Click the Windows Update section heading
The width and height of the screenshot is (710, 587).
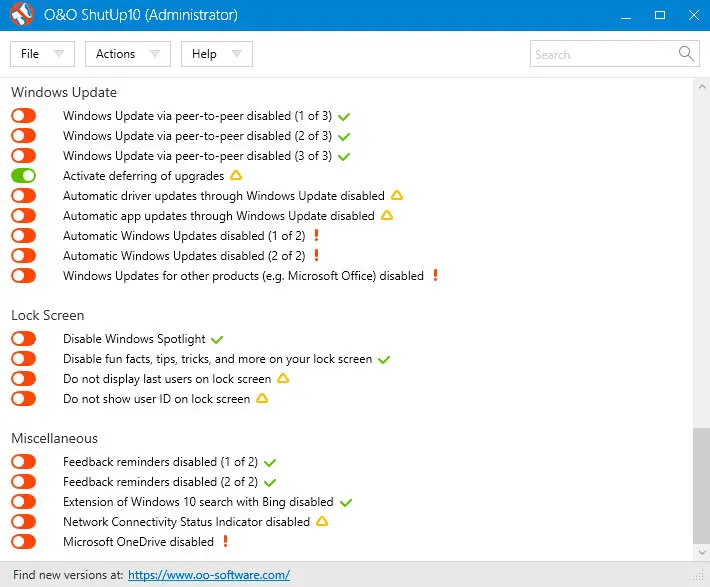64,92
